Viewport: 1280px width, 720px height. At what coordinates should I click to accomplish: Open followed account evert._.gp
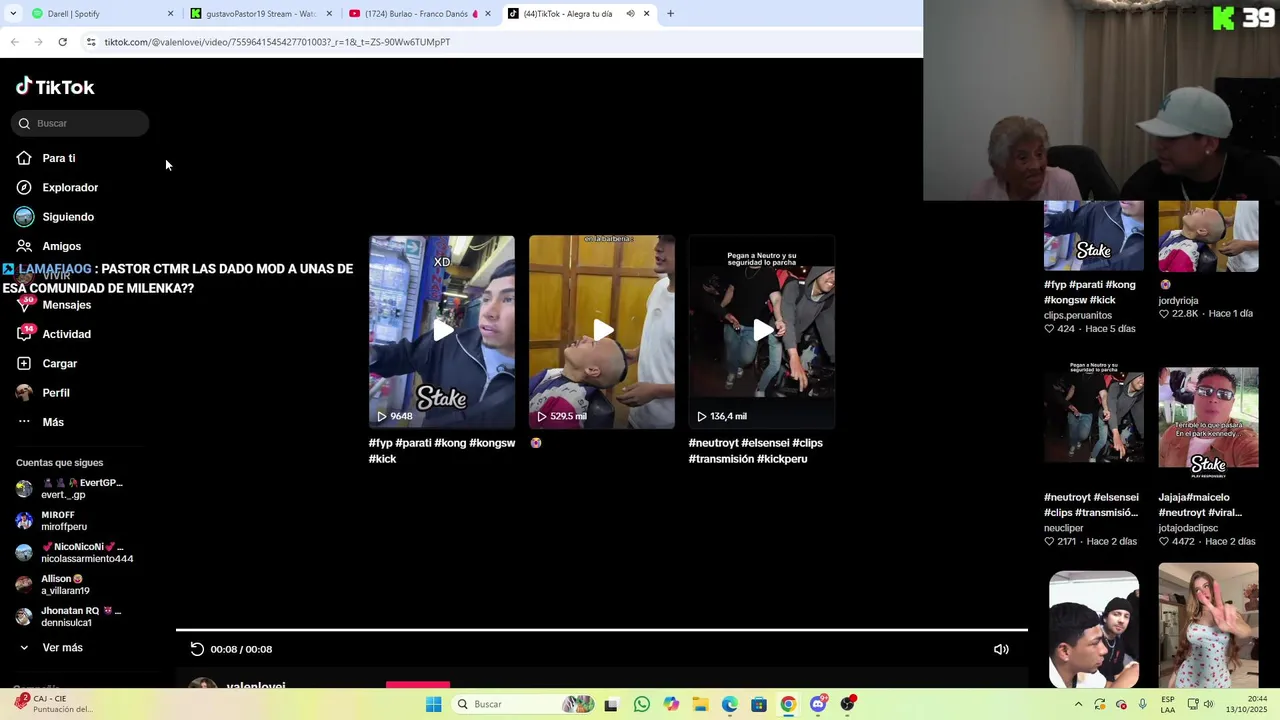(x=69, y=489)
